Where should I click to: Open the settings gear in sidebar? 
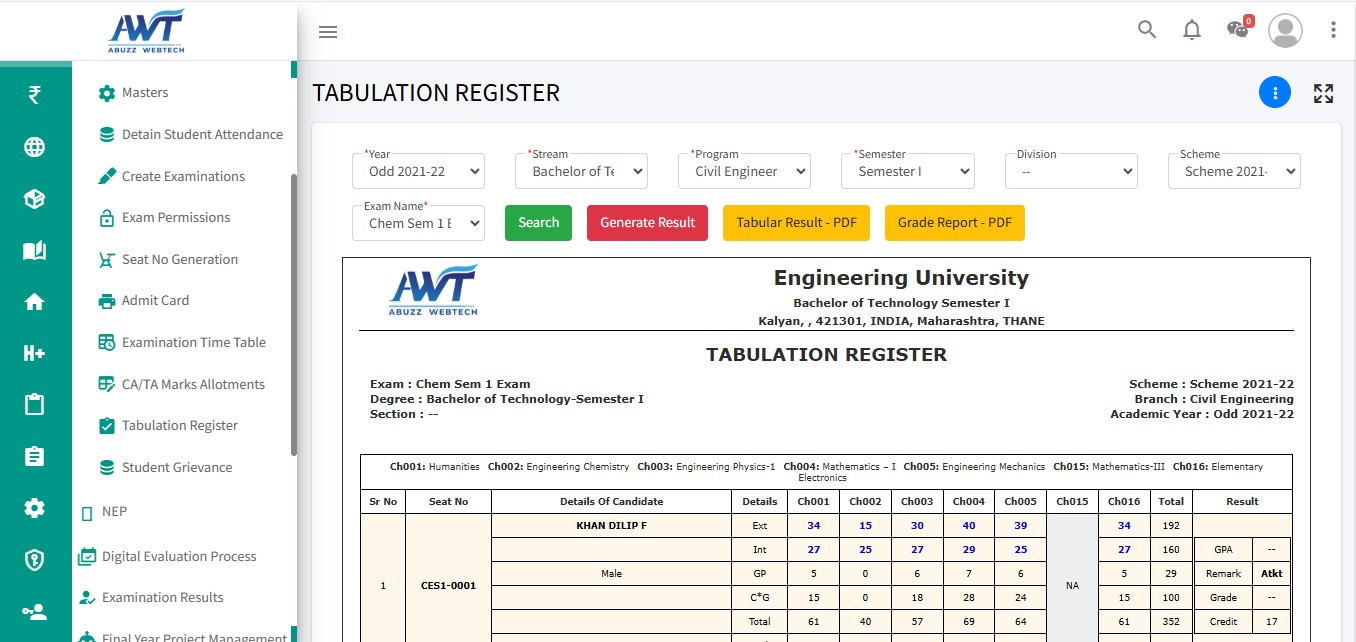pos(35,507)
